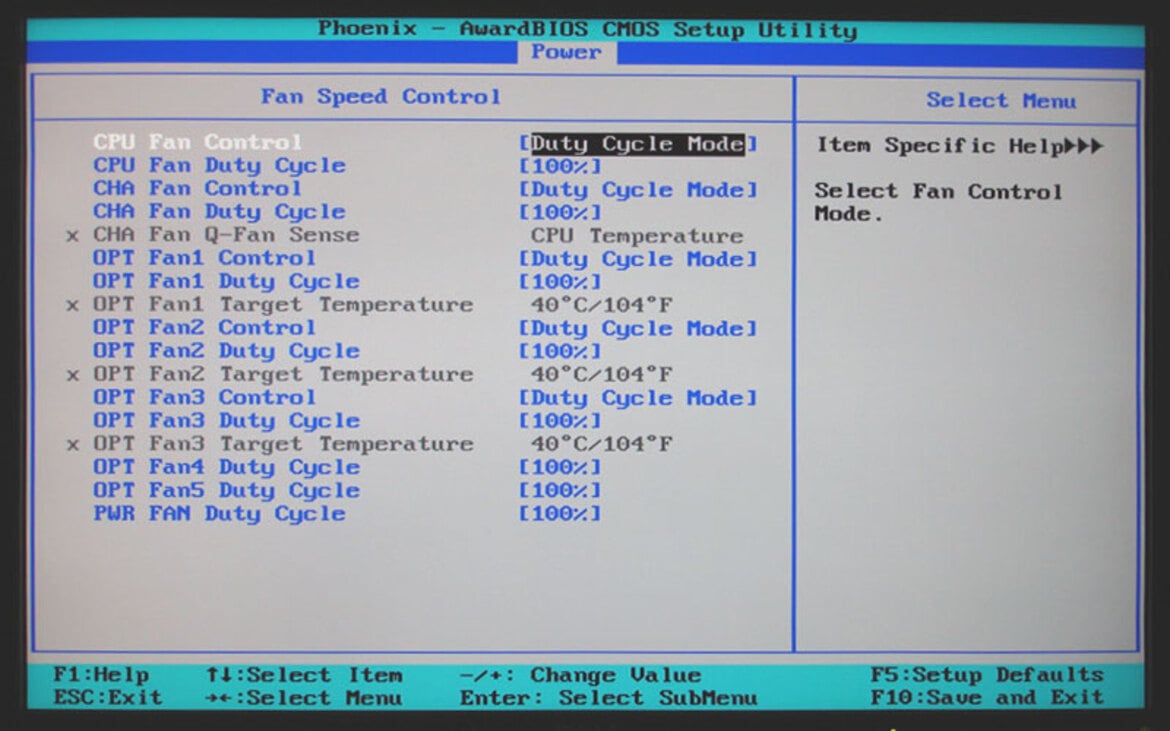Click the OPT Fan3 Target Temperature 40°C/104°F value
Viewport: 1170px width, 731px height.
tap(601, 444)
